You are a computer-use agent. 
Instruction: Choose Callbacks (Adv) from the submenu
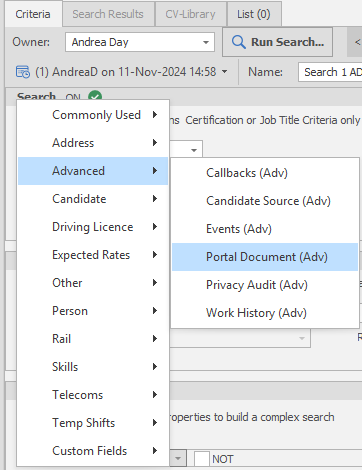265,173
